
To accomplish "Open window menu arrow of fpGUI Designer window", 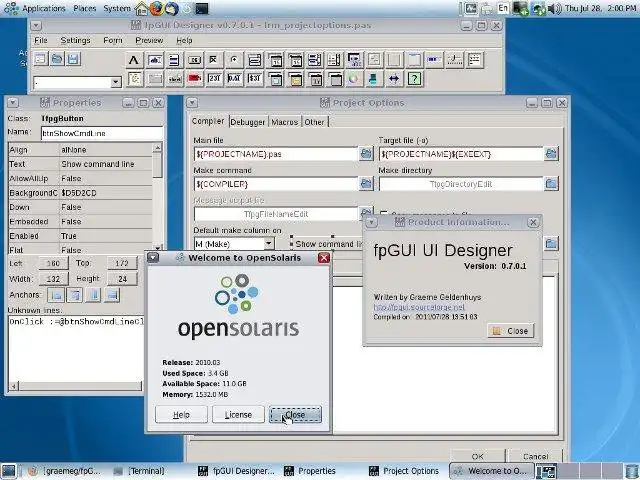I will click(x=36, y=26).
